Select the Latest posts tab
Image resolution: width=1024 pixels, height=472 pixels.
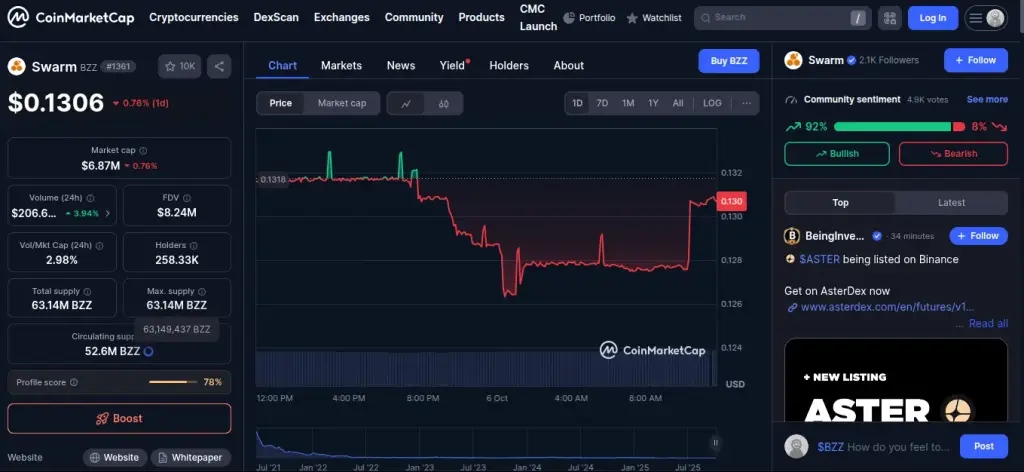pyautogui.click(x=952, y=202)
